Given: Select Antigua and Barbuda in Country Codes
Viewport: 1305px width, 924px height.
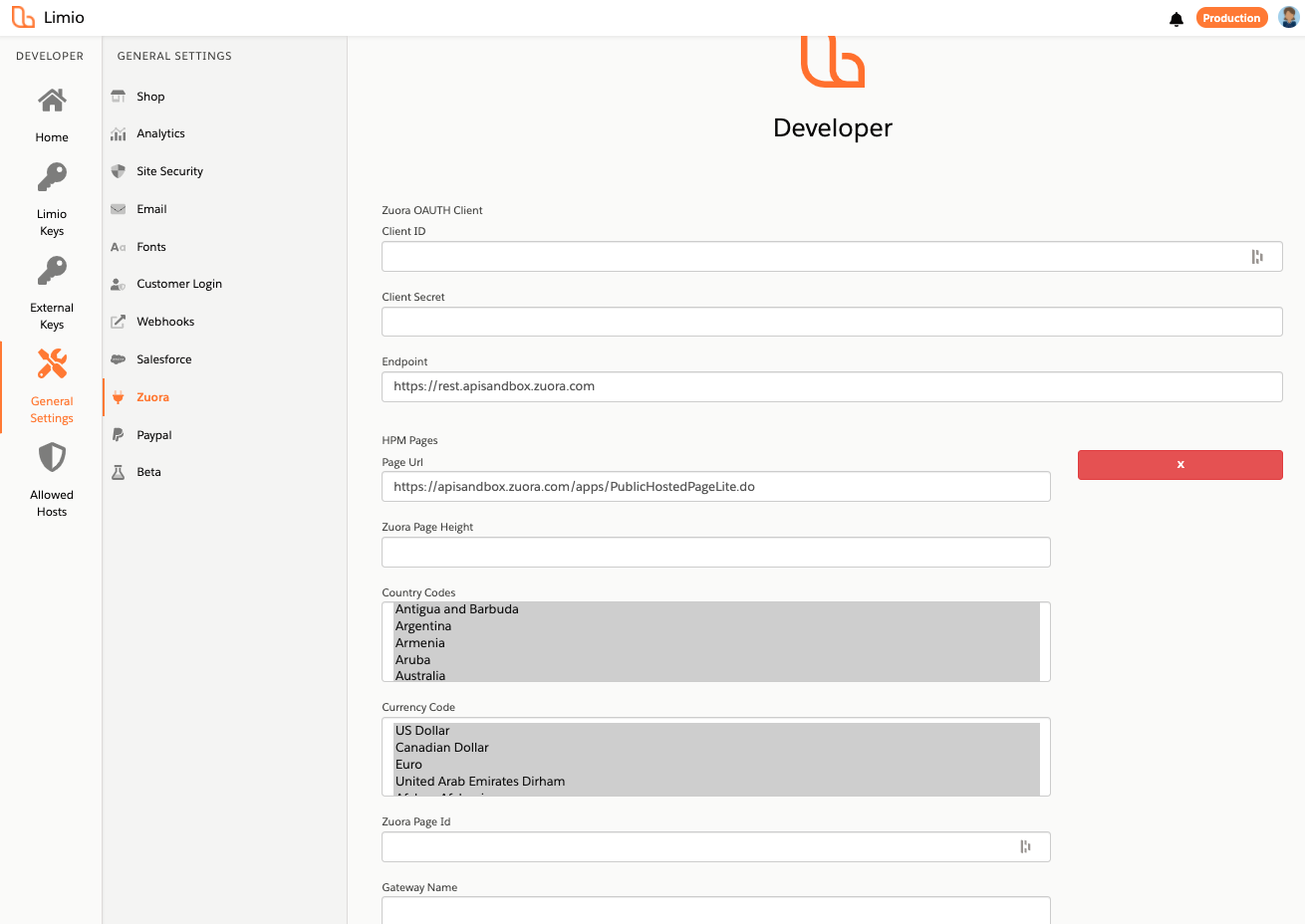Looking at the screenshot, I should pyautogui.click(x=716, y=609).
